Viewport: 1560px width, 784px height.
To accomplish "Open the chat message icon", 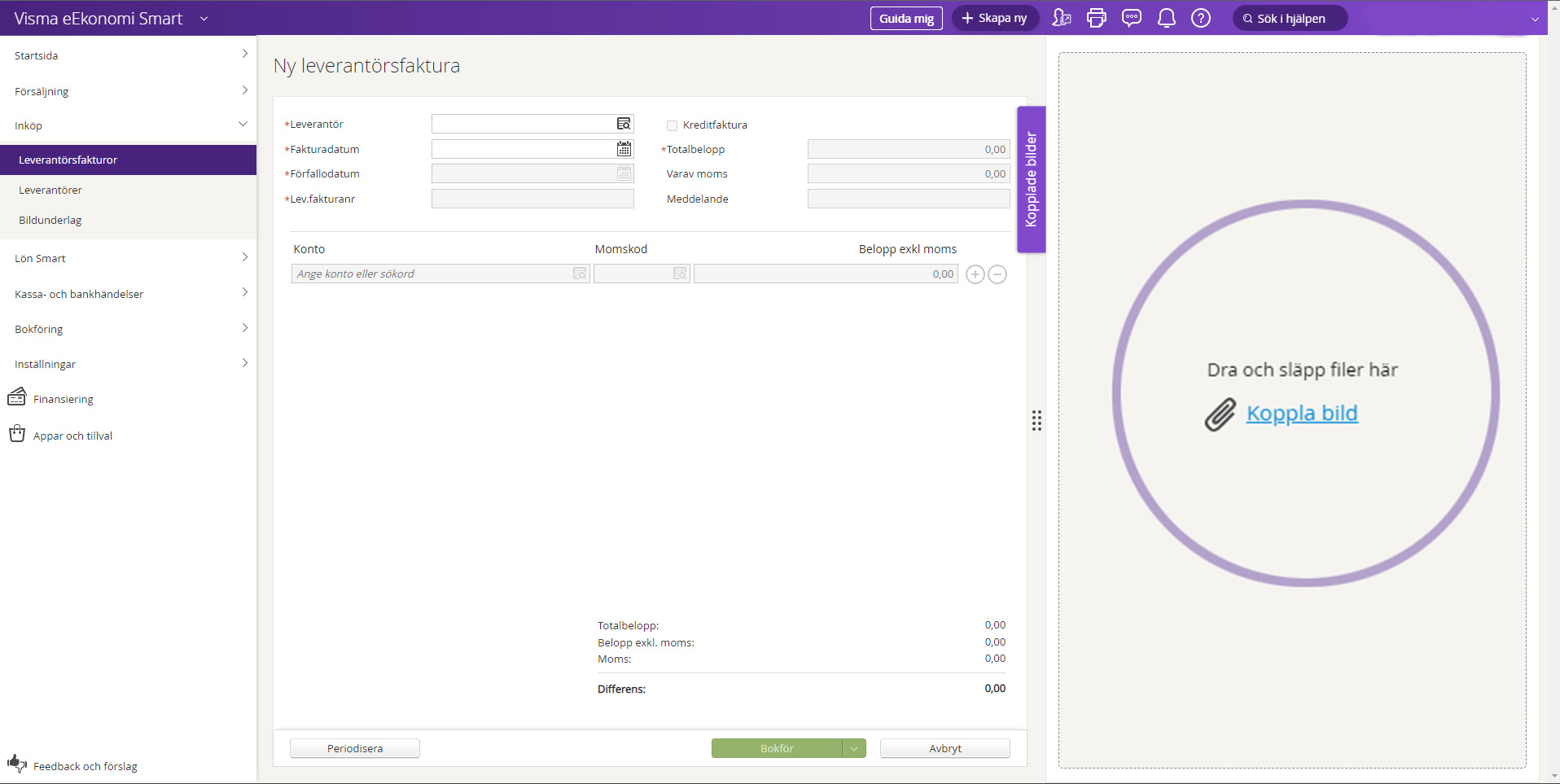I will (1132, 18).
